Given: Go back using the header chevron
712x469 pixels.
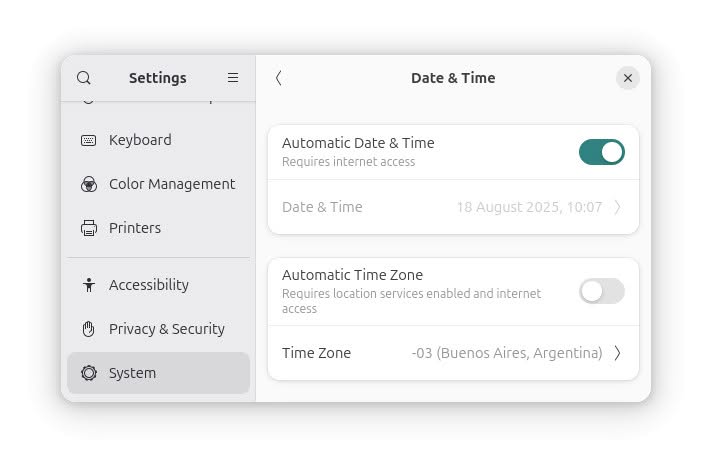Looking at the screenshot, I should [x=278, y=78].
